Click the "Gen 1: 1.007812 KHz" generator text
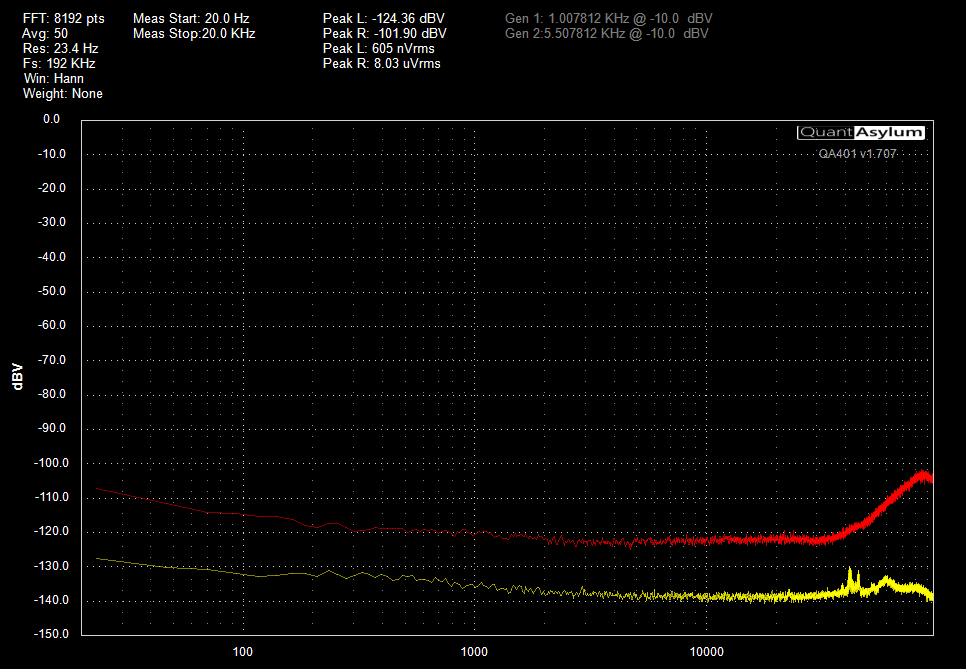The image size is (966, 669). 609,18
